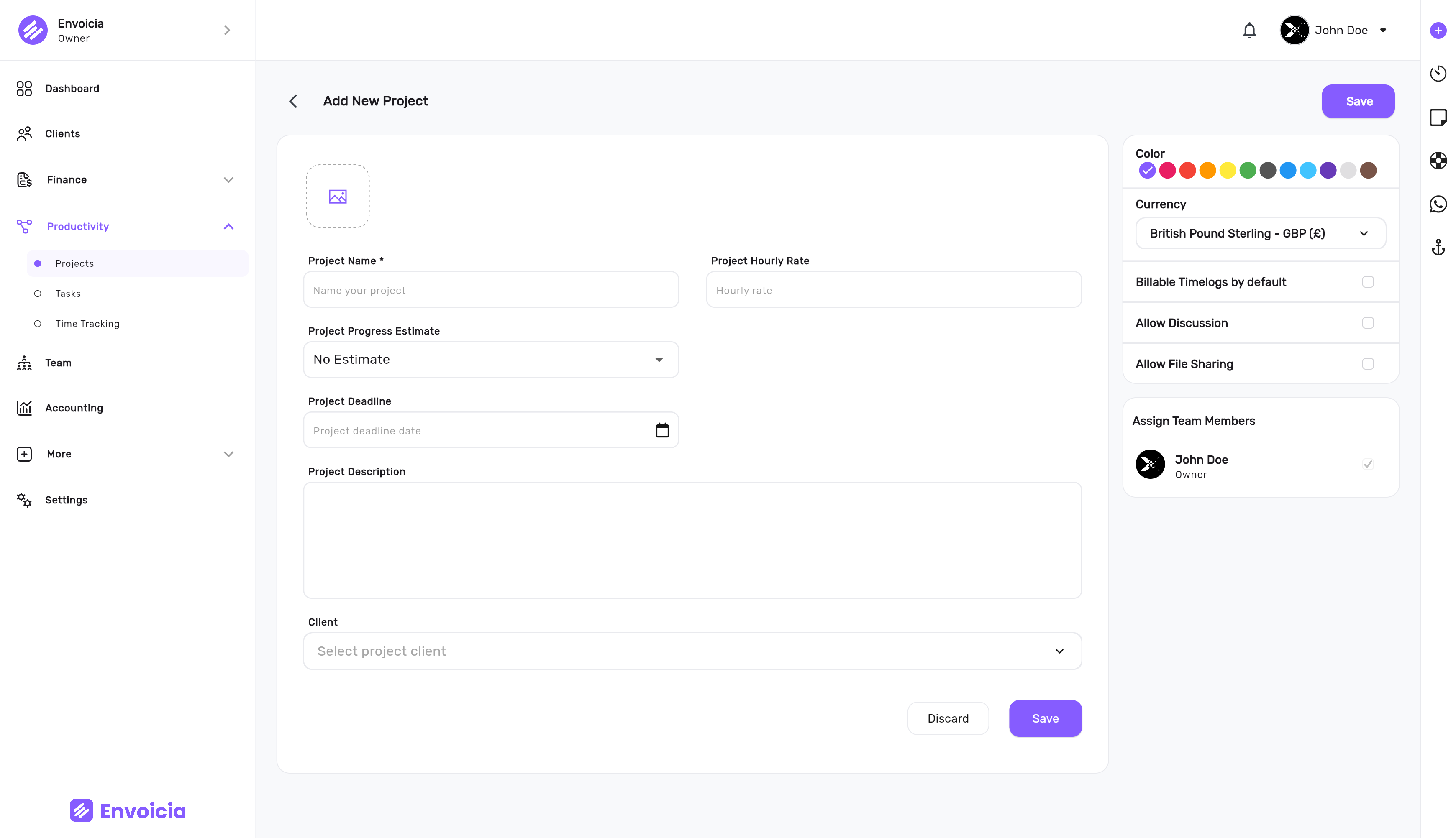Open Settings from sidebar
Screen dimensions: 1456x838
click(66, 500)
